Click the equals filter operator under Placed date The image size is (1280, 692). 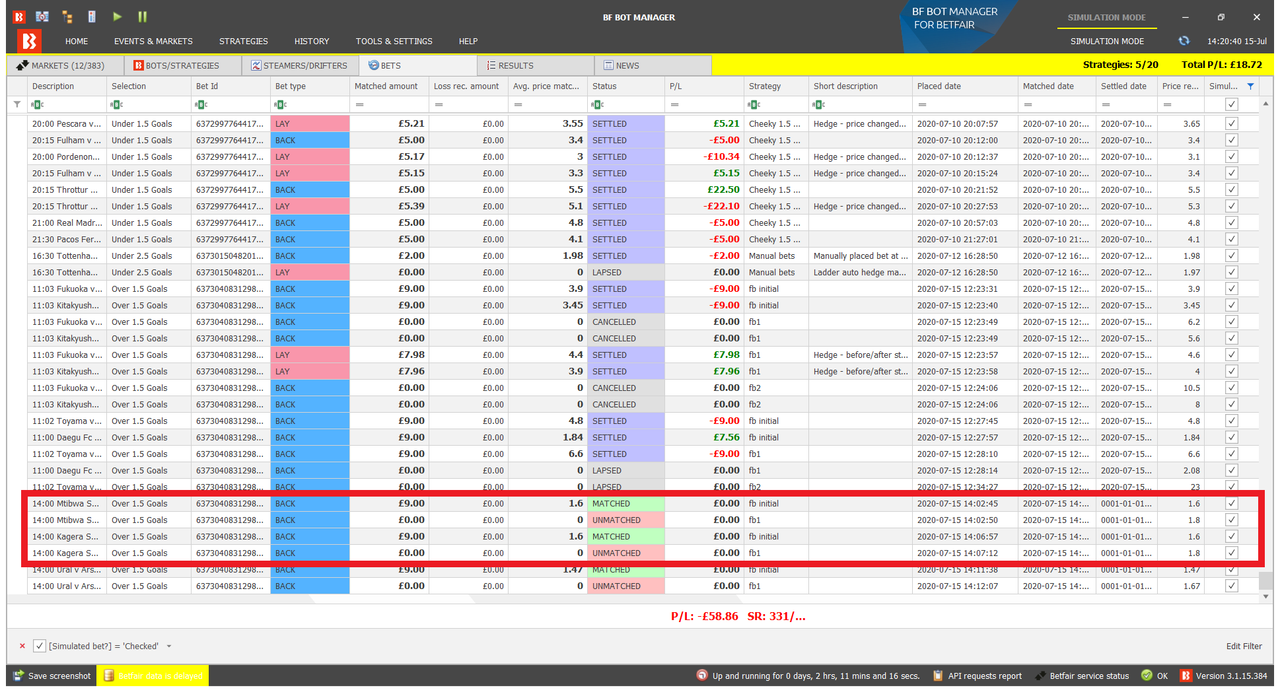click(922, 104)
